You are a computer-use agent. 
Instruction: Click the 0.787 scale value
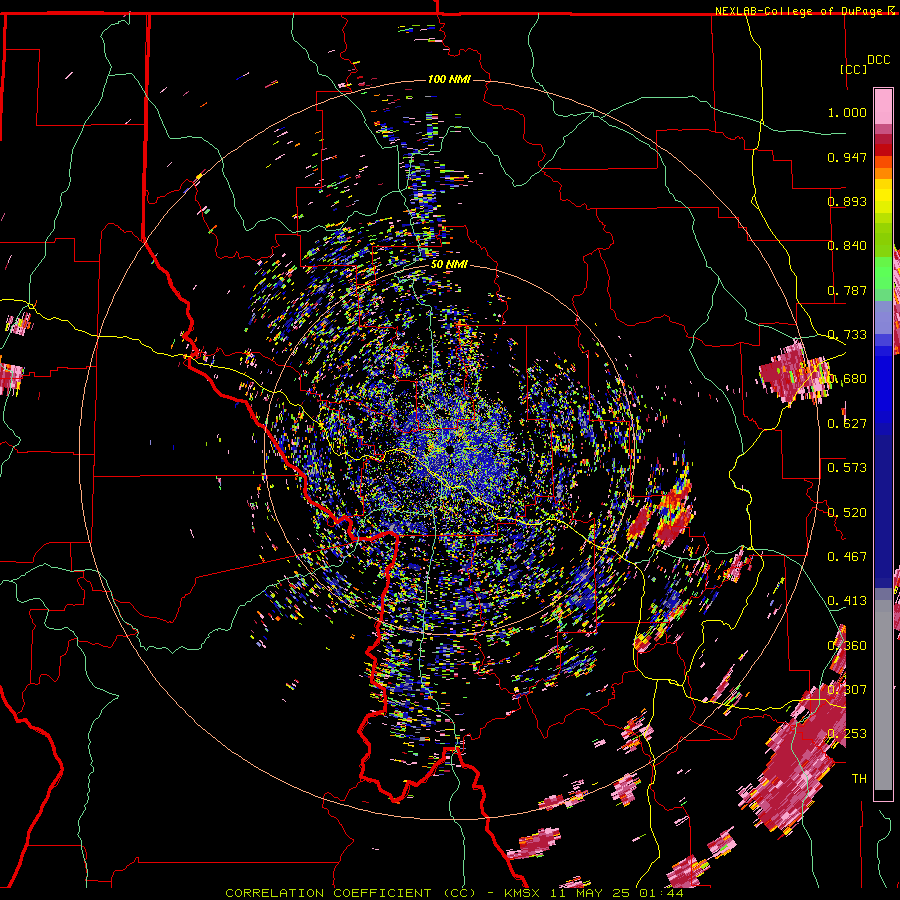pos(847,290)
